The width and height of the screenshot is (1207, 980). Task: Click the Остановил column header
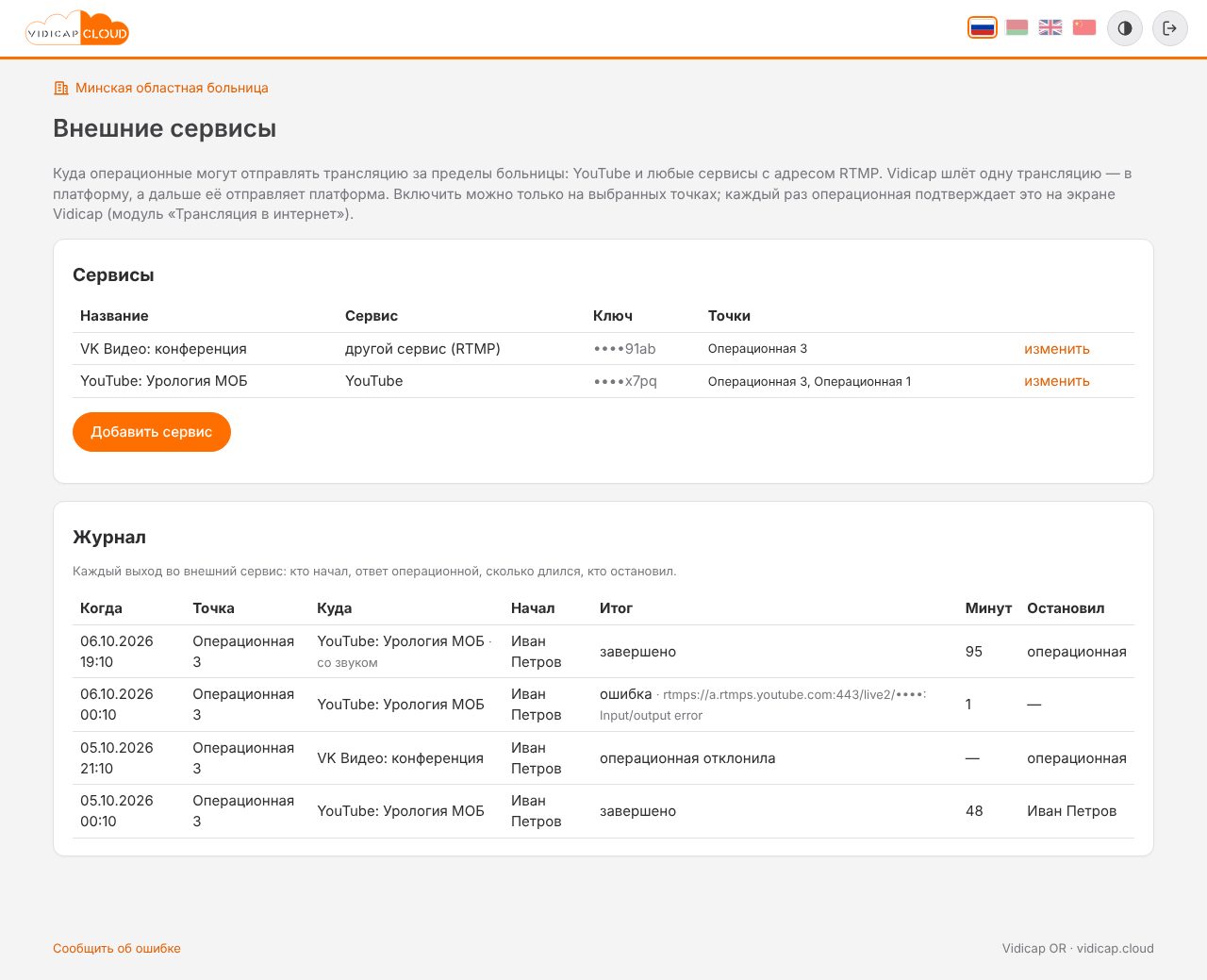[1066, 608]
